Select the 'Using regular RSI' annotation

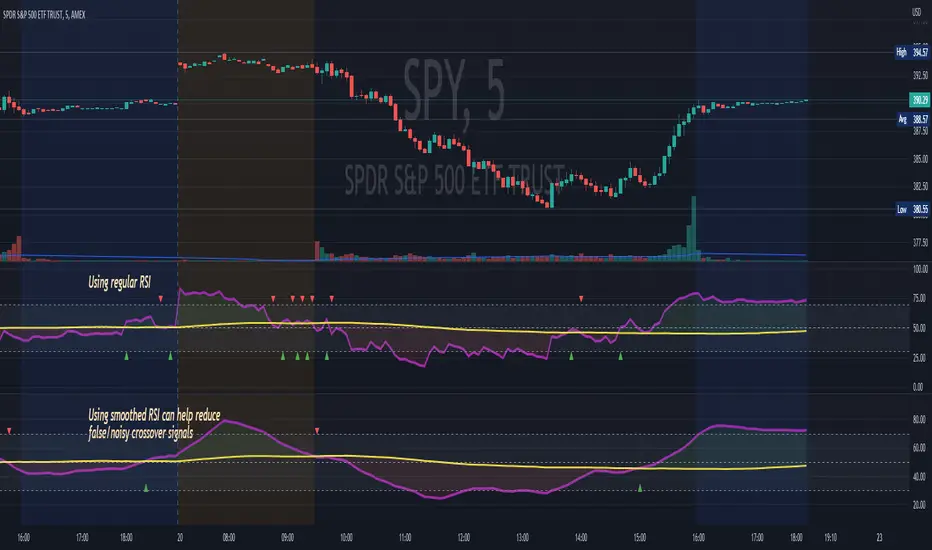[119, 282]
